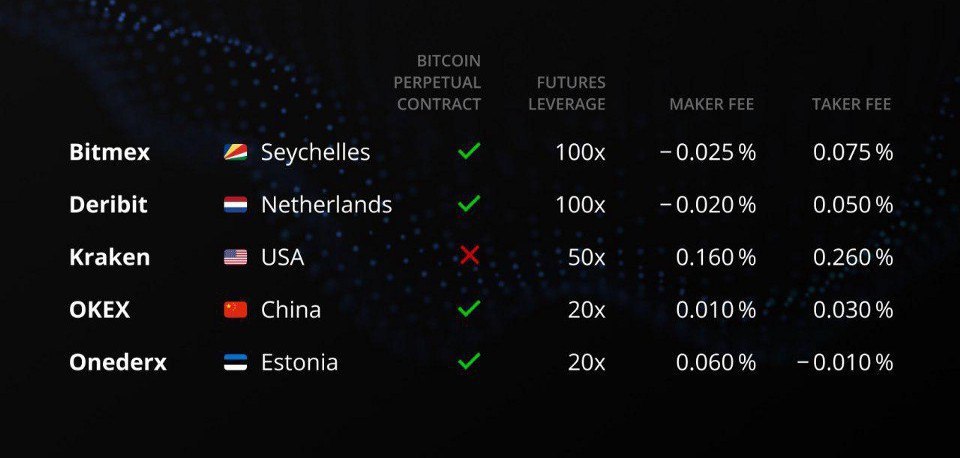
Task: Select the Futures Leverage column header
Action: [x=571, y=93]
